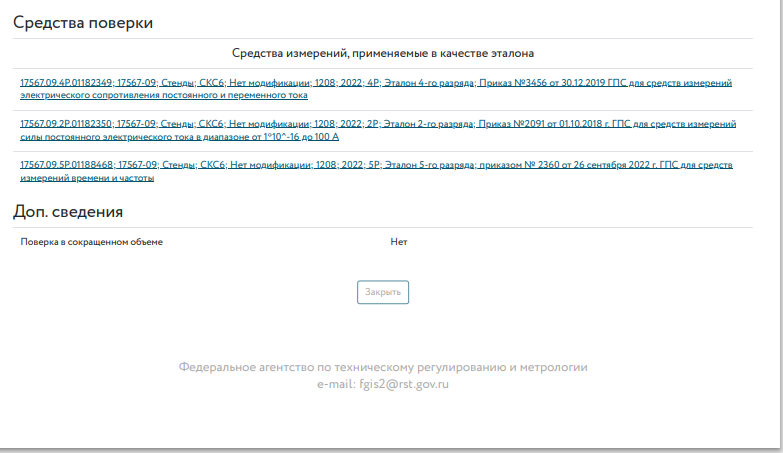This screenshot has width=783, height=453.
Task: Click 'Эталон 5-го разряда' in third link
Action: 430,164
